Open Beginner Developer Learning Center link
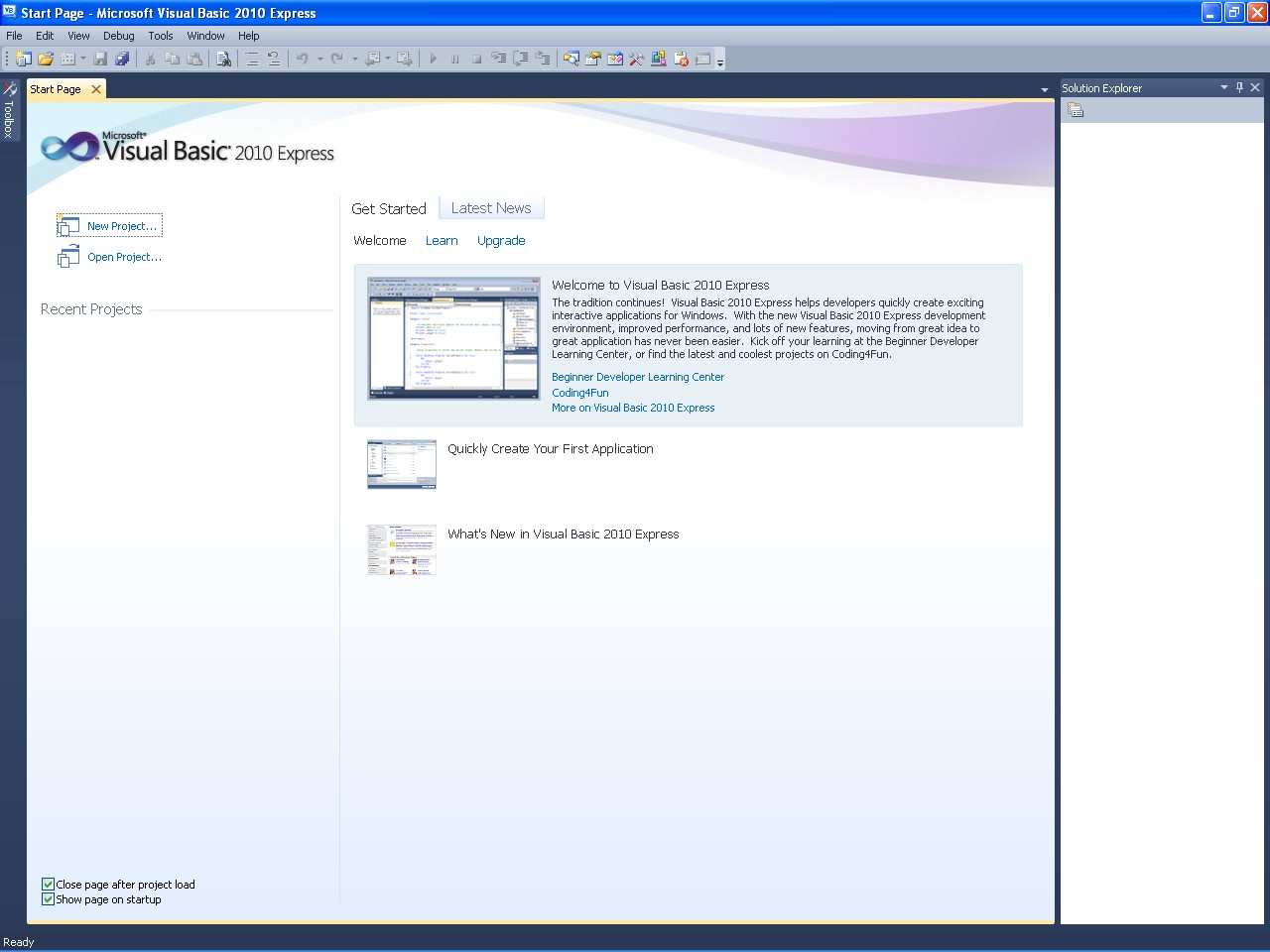 pyautogui.click(x=638, y=377)
